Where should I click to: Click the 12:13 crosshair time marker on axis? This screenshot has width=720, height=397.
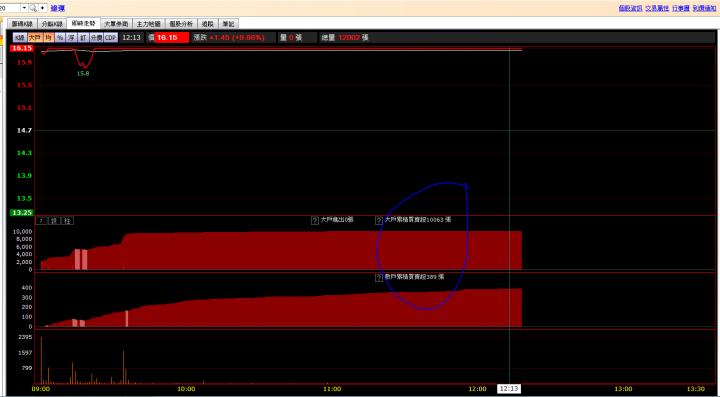point(509,389)
